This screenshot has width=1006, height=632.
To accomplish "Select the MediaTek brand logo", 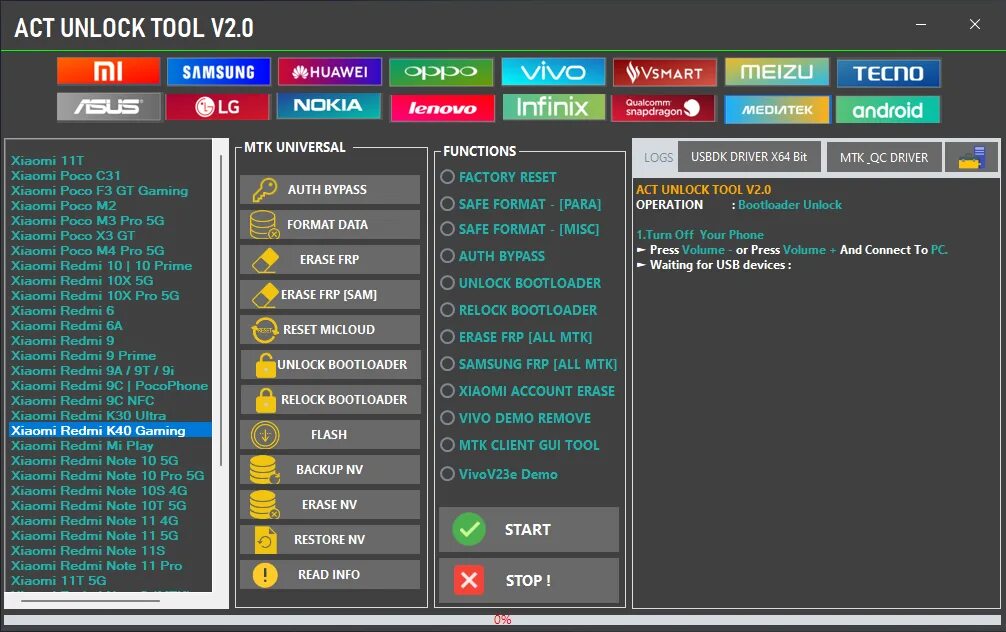I will [x=777, y=109].
